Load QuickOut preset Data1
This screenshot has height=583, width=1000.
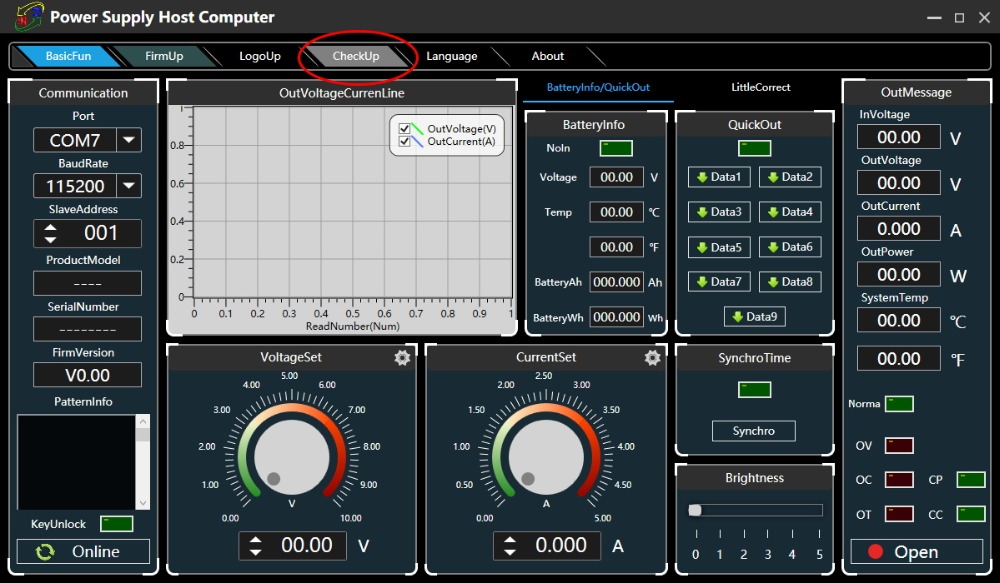click(719, 177)
